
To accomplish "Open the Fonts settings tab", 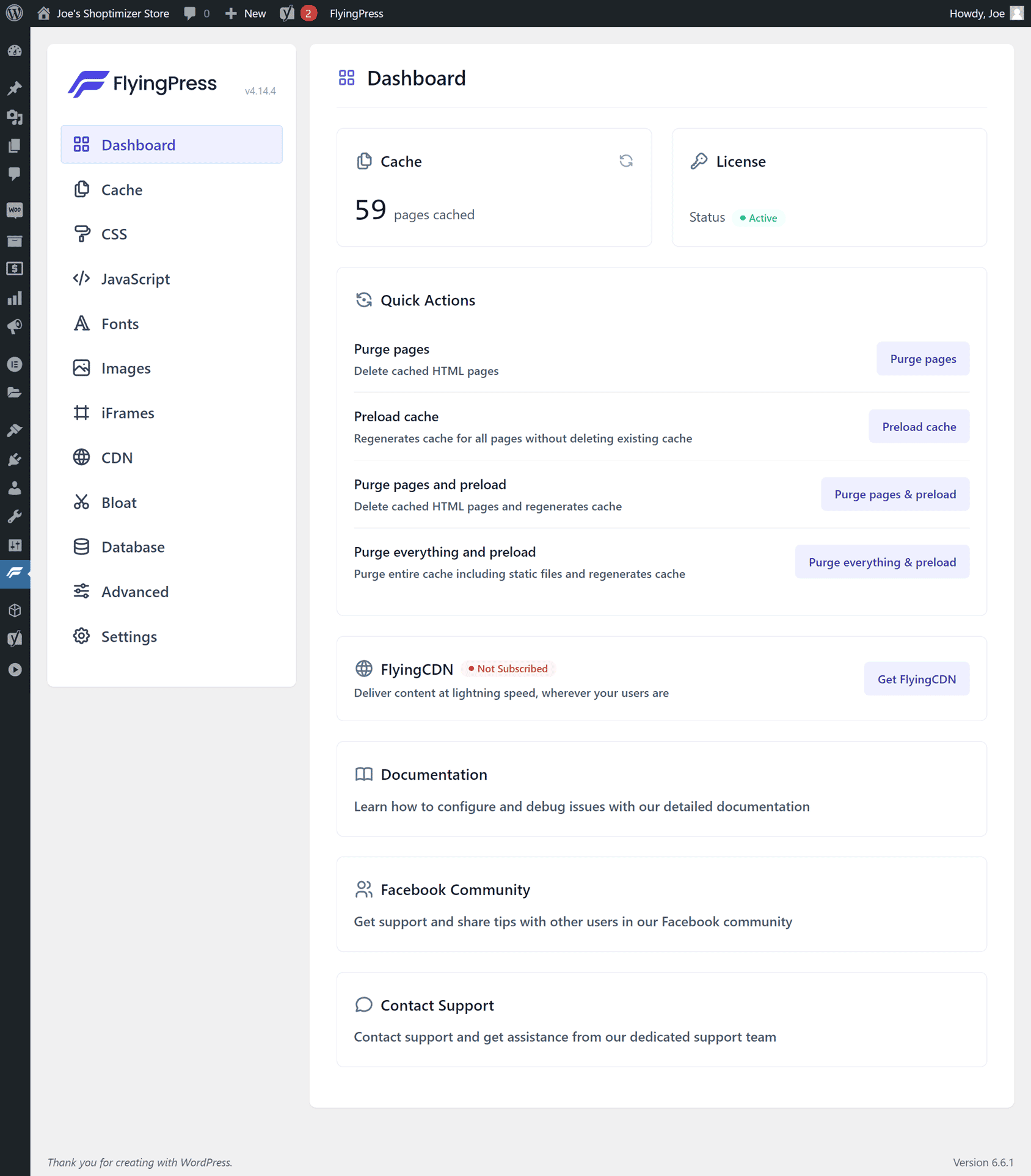I will point(172,324).
